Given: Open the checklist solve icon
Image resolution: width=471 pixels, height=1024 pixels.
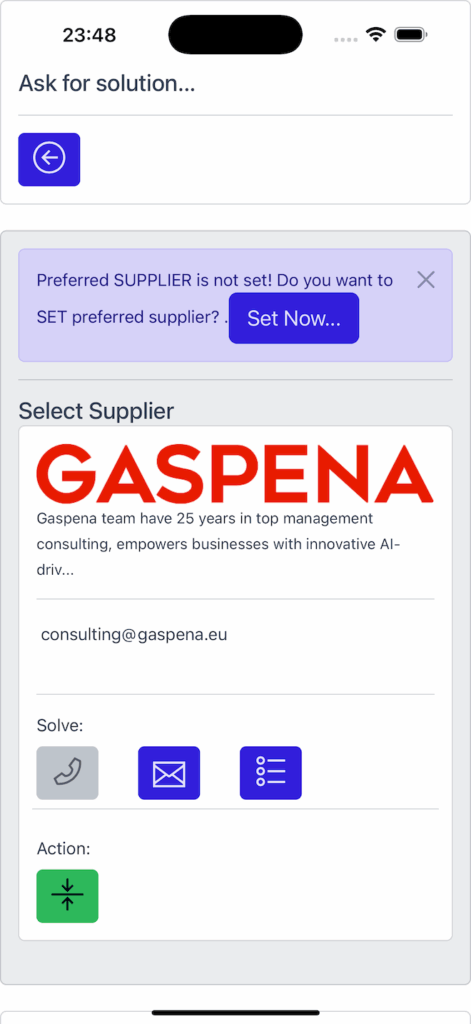Looking at the screenshot, I should (271, 773).
